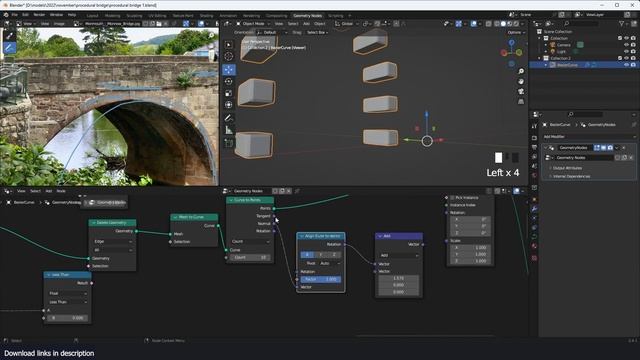Viewport: 640px width, 360px height.
Task: Open the Edge domain dropdown on Delete Geometry node
Action: point(113,242)
